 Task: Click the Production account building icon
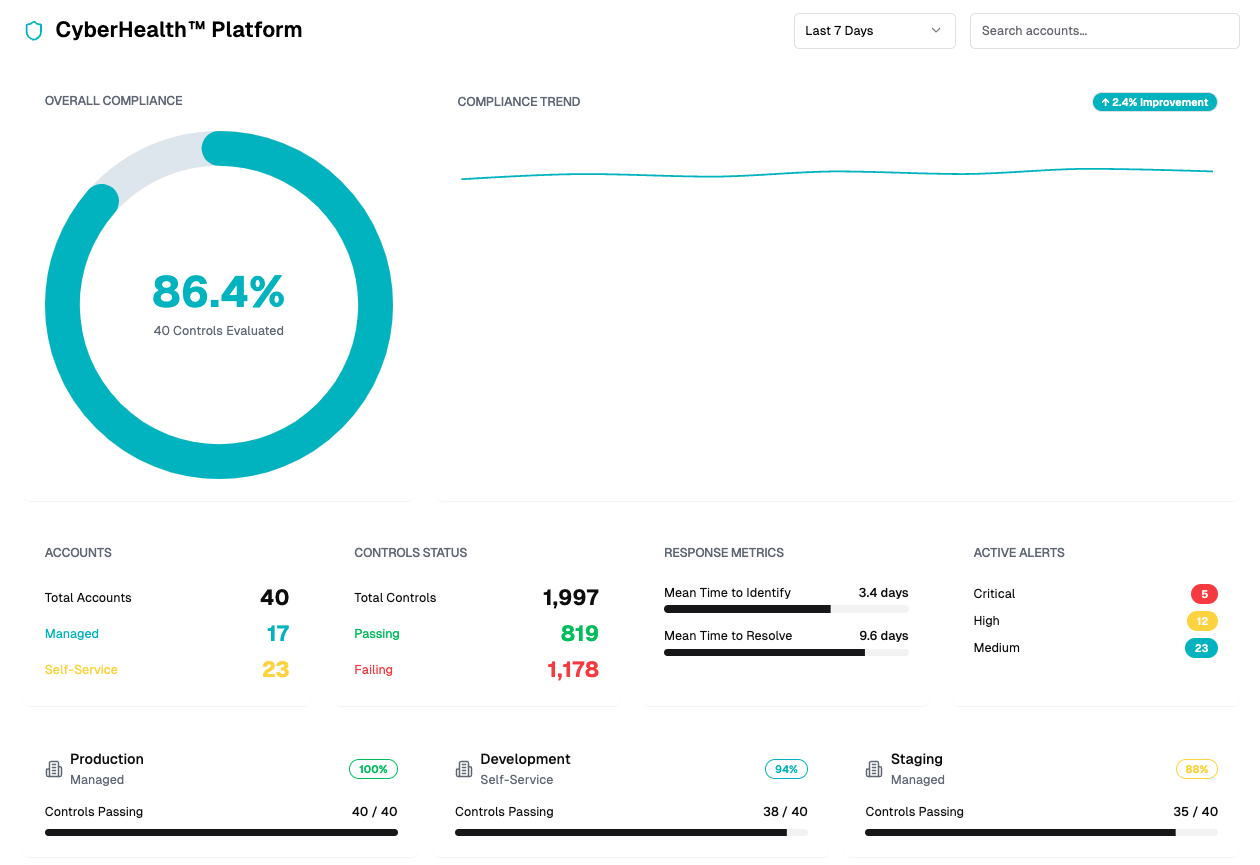click(x=54, y=769)
